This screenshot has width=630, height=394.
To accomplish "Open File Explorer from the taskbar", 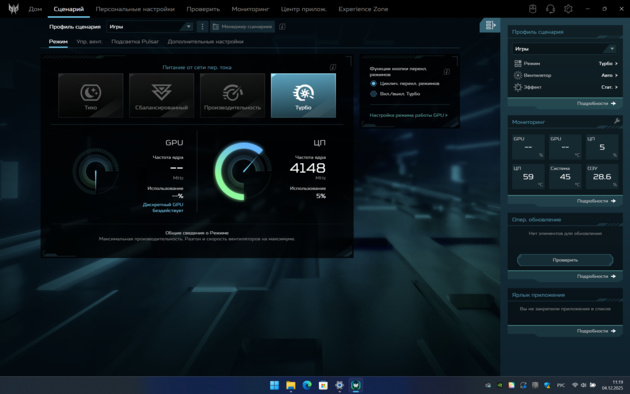I will 290,385.
